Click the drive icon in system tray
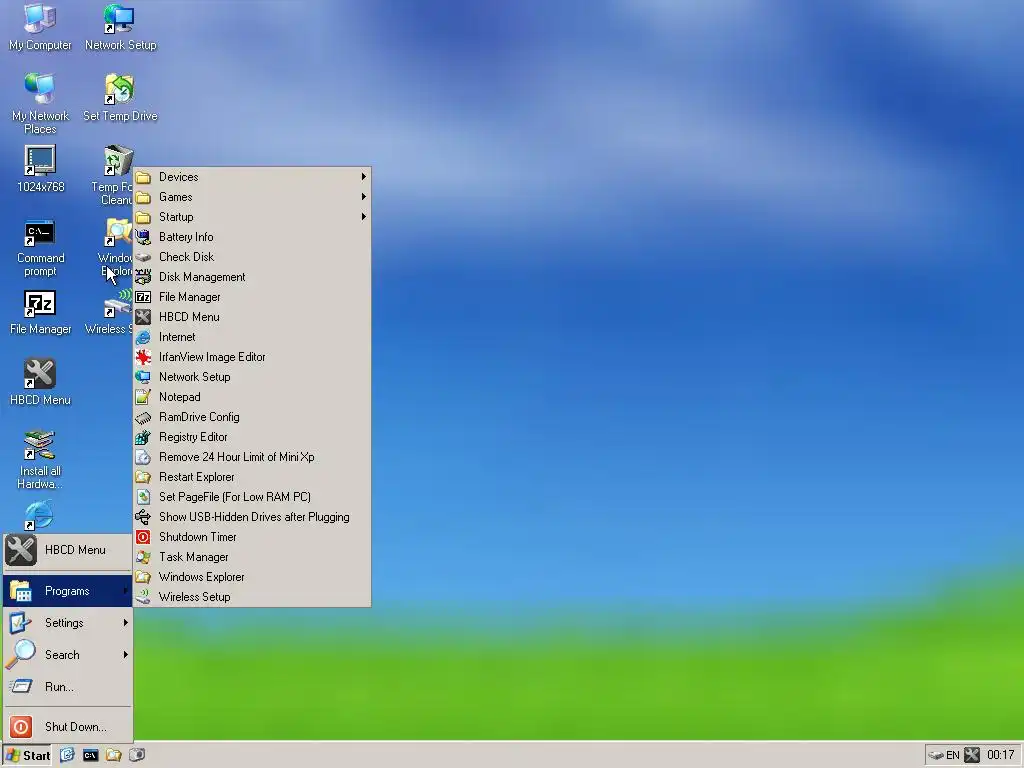This screenshot has height=768, width=1024. [936, 755]
